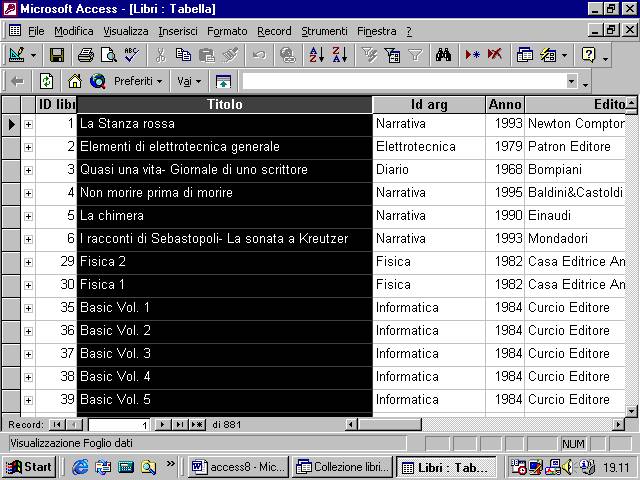Viewport: 640px width, 480px height.
Task: Click Show Only Web Toolbar icon
Action: click(x=223, y=81)
